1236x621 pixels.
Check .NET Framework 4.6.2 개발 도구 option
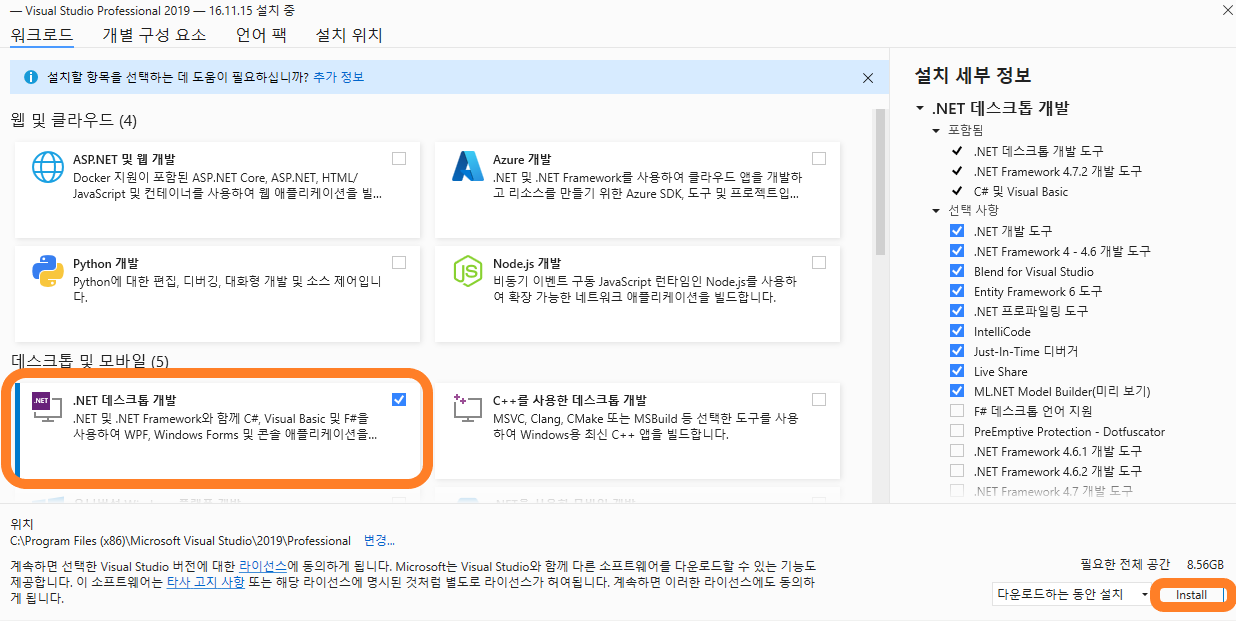(x=957, y=471)
